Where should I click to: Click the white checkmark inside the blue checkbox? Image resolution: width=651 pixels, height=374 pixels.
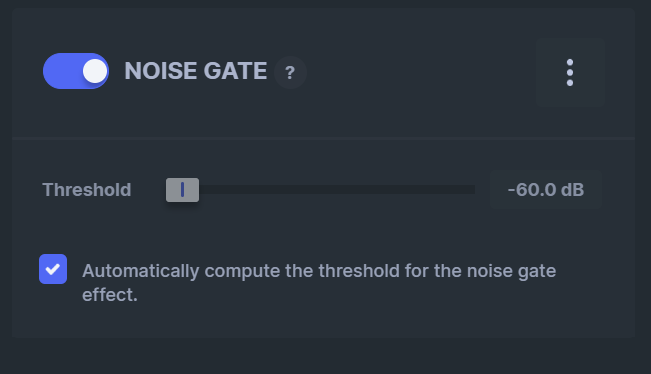pyautogui.click(x=53, y=269)
